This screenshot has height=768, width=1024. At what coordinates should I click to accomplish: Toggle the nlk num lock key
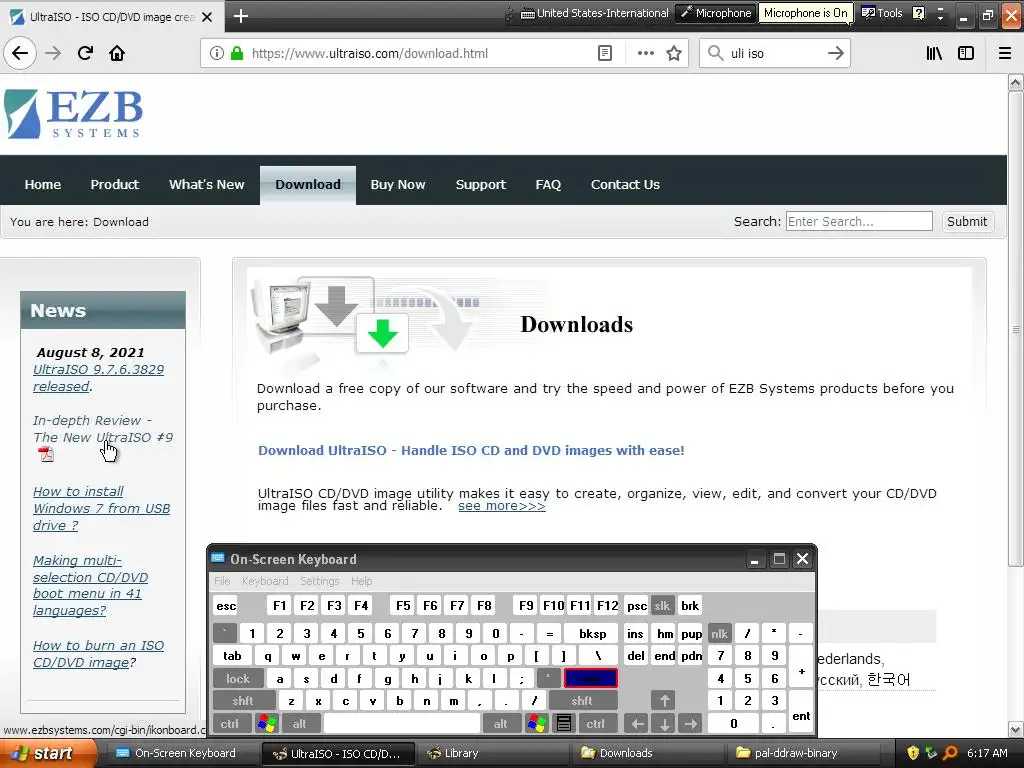pos(719,633)
